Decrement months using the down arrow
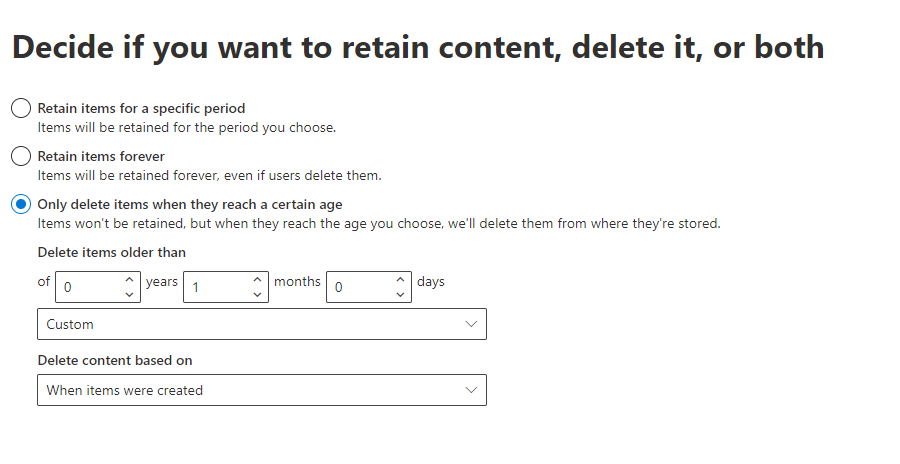Image resolution: width=900 pixels, height=464 pixels. [257, 294]
